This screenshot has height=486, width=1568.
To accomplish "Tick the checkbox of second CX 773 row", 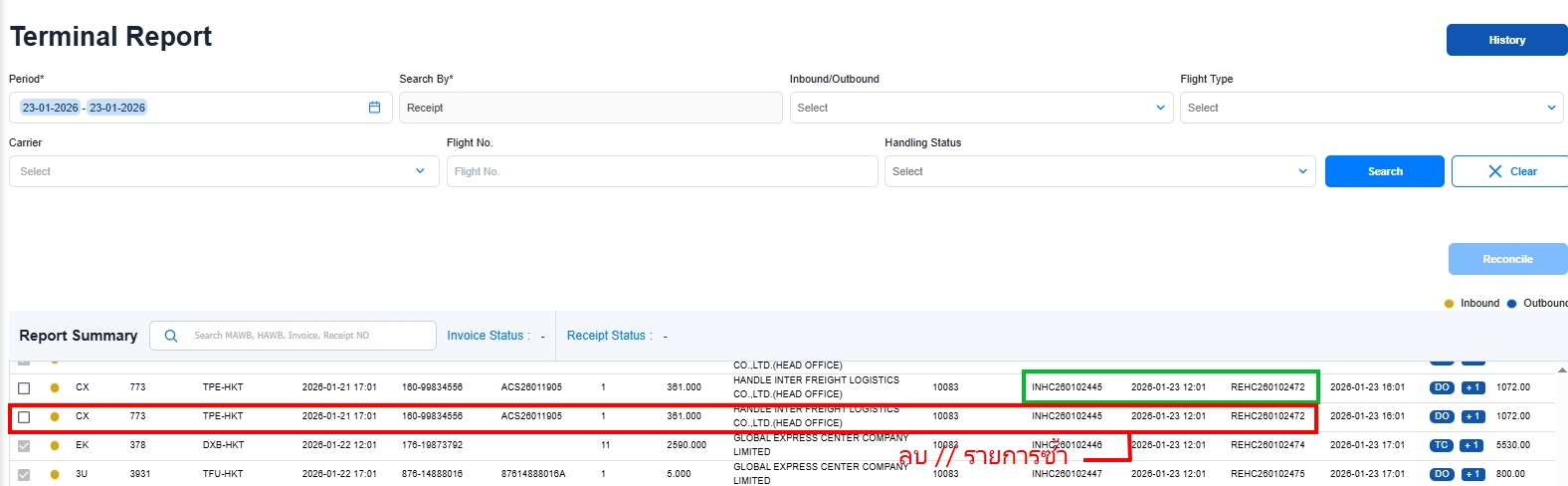I will pyautogui.click(x=24, y=416).
